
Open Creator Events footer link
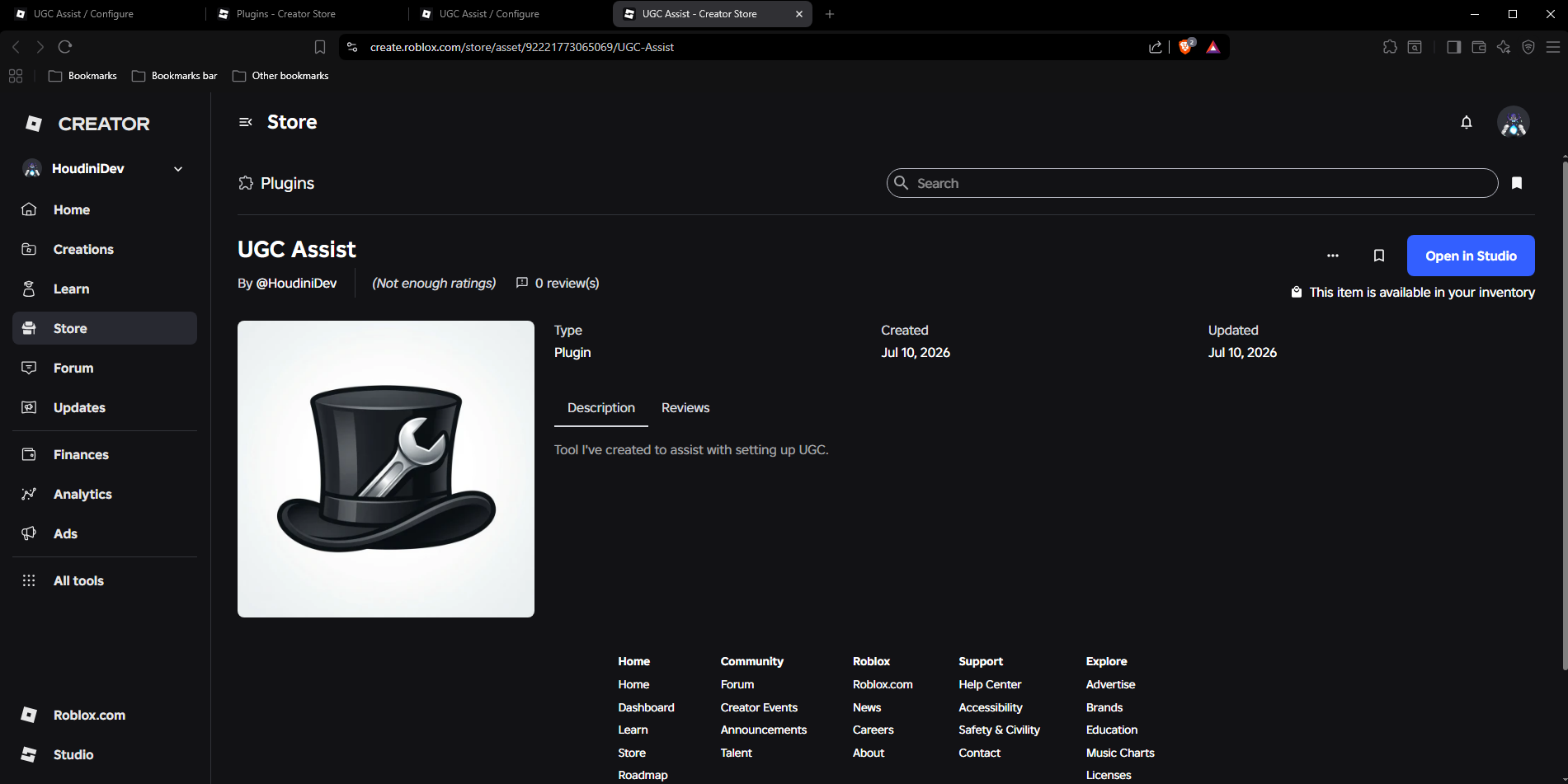[759, 707]
